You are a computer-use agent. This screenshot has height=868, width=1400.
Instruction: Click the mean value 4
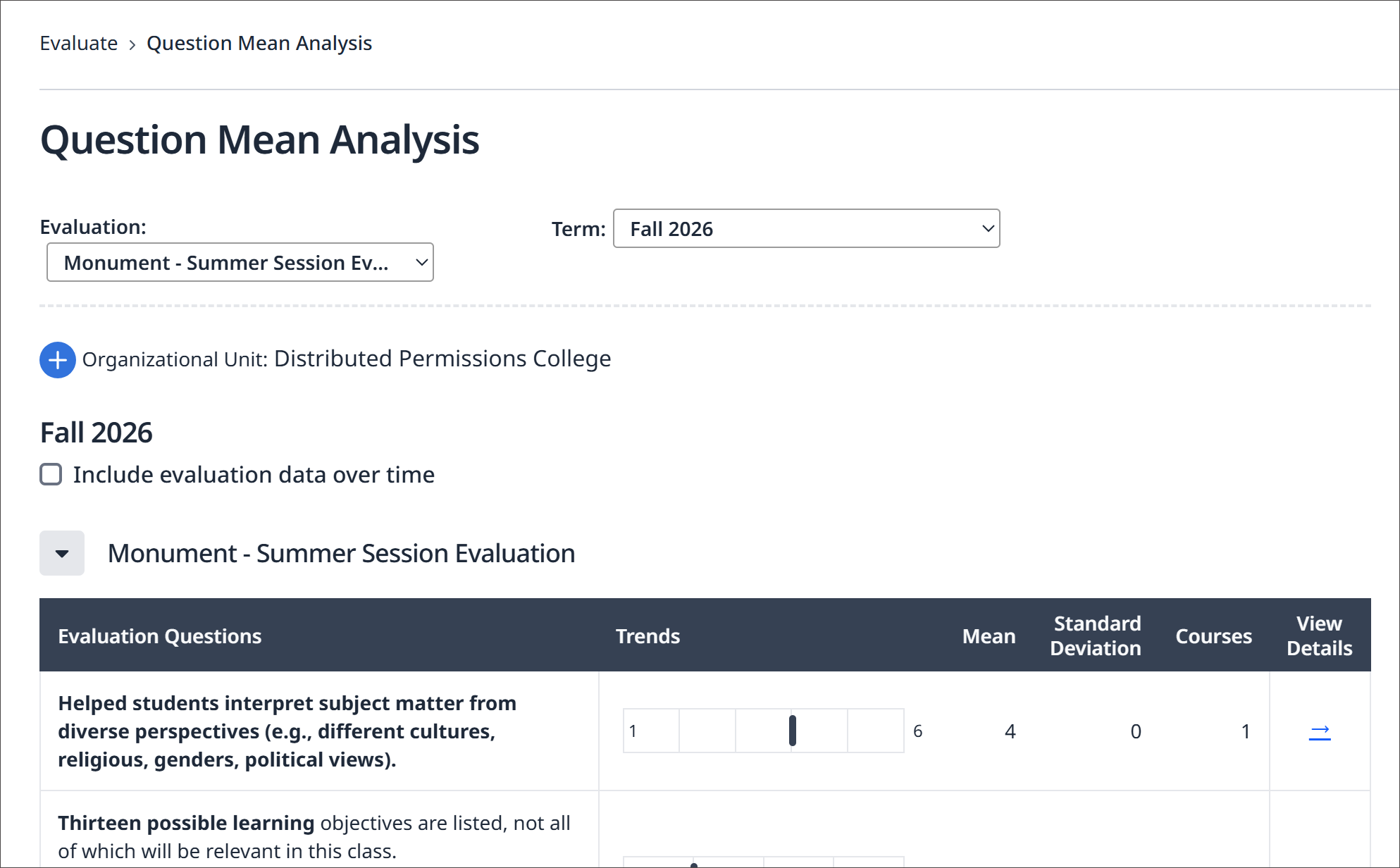pyautogui.click(x=1010, y=731)
